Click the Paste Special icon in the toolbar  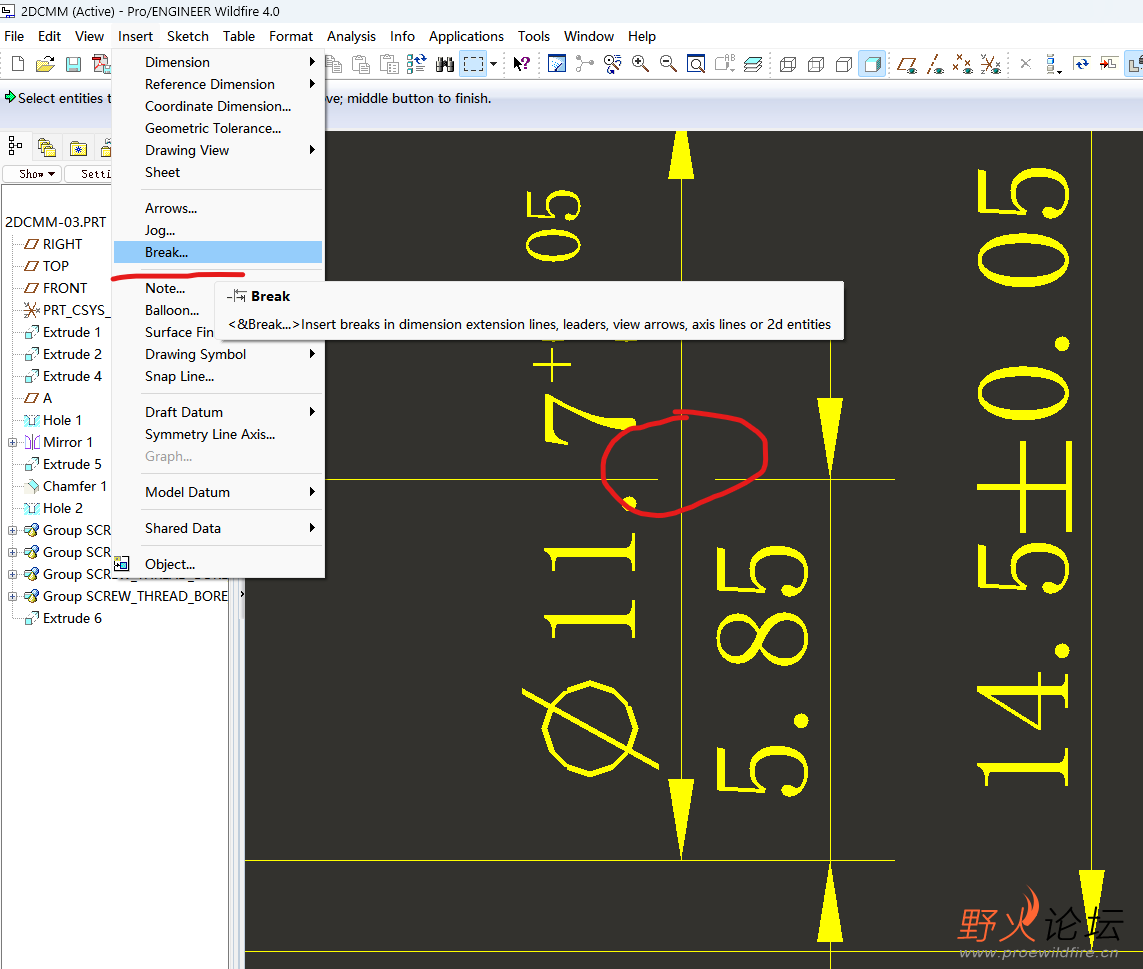click(389, 64)
